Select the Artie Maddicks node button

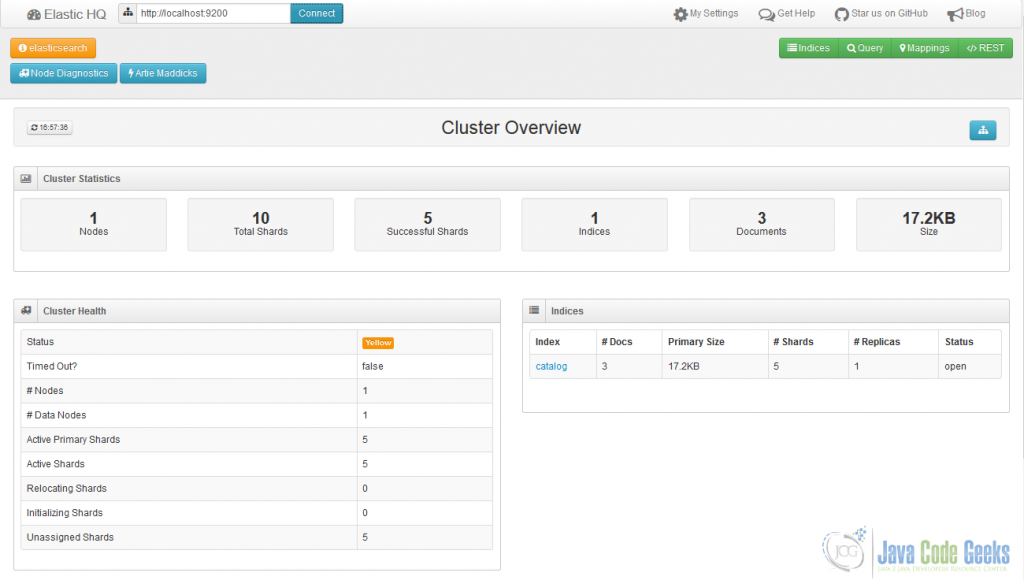[163, 73]
